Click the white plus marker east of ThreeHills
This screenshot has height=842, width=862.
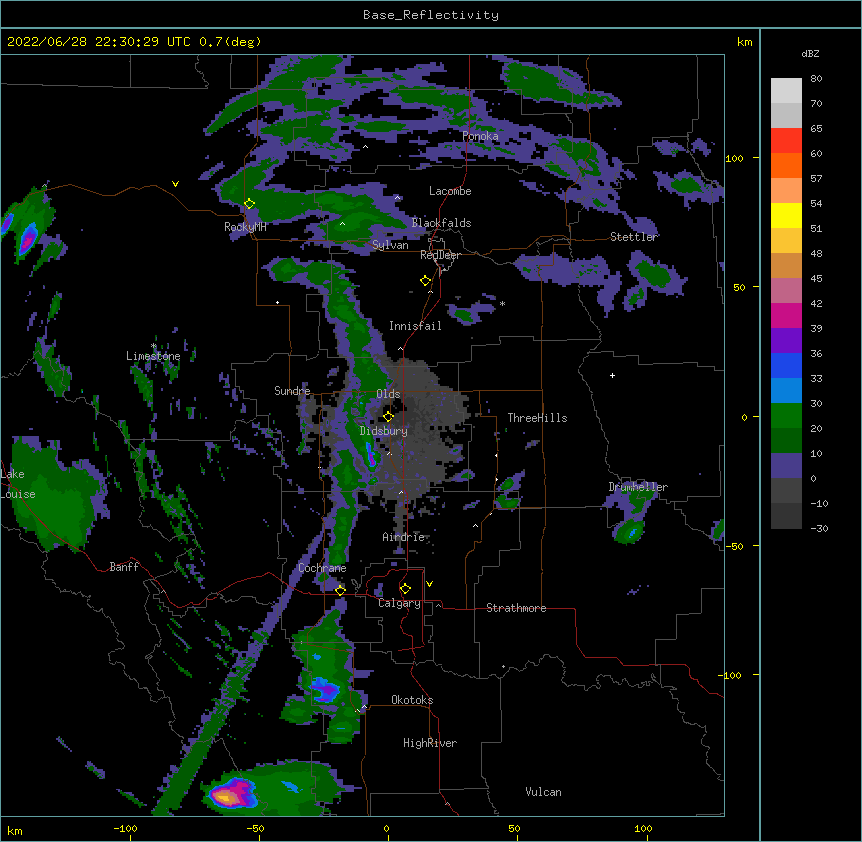(x=612, y=375)
